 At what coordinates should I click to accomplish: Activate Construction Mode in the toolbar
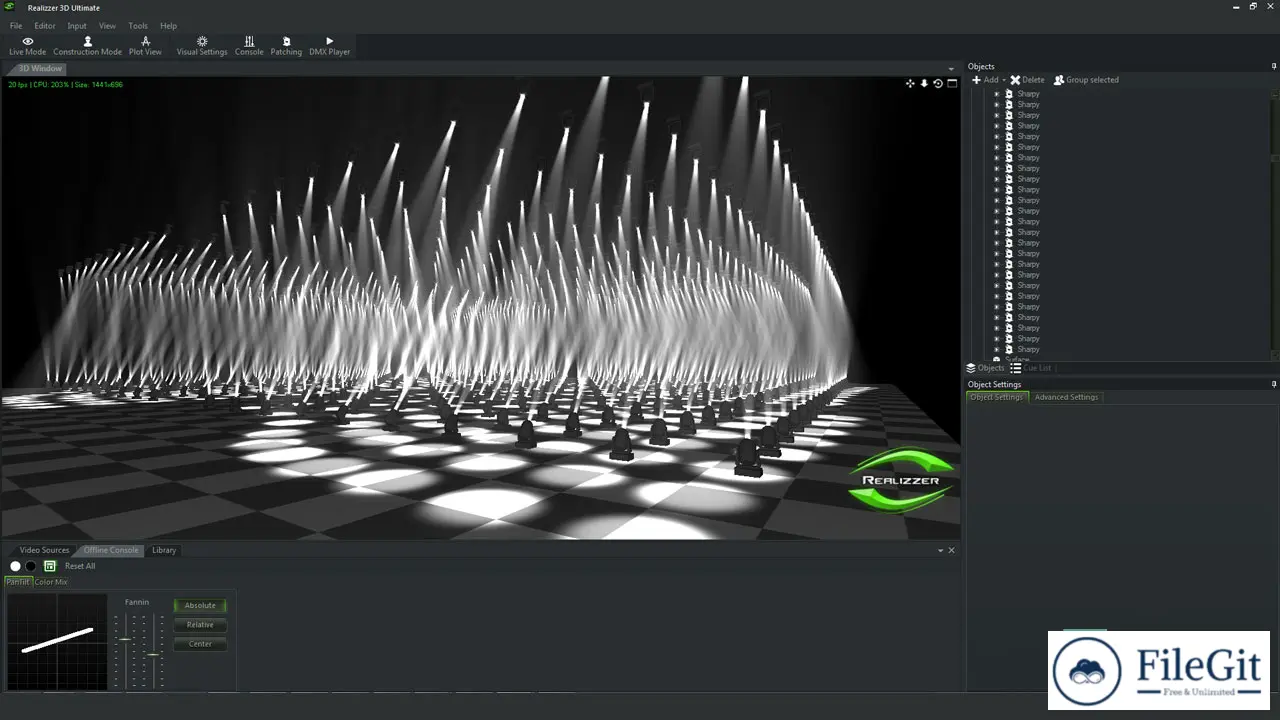pos(87,46)
